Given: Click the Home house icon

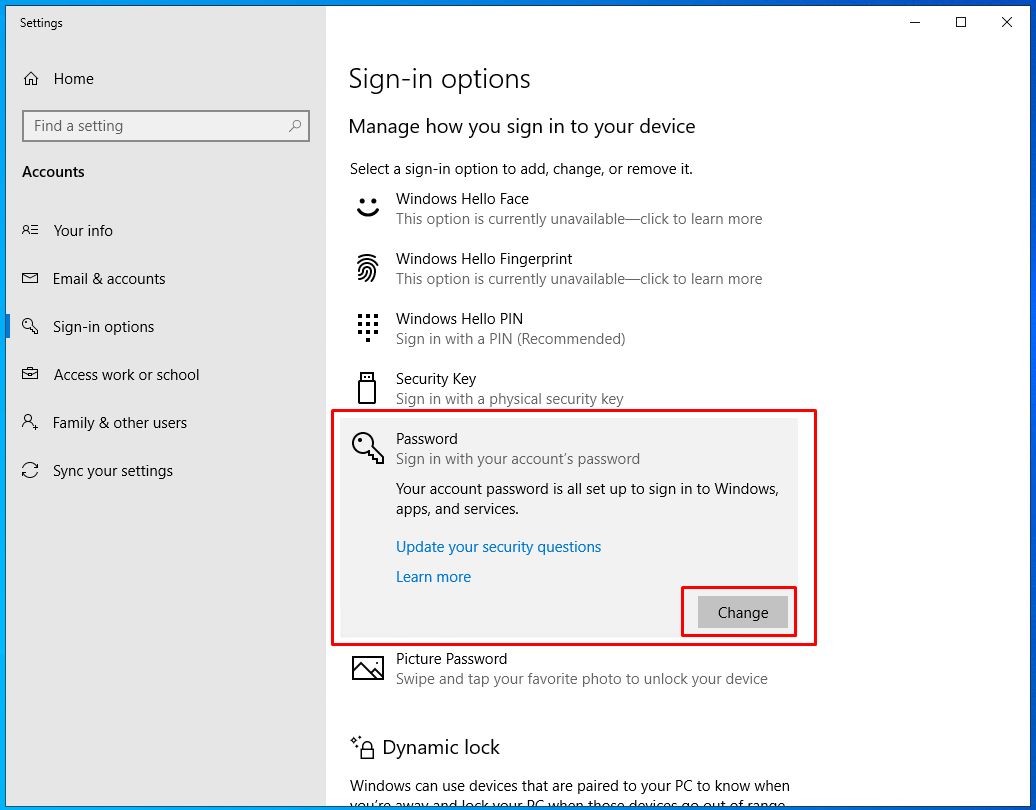Looking at the screenshot, I should (x=30, y=79).
